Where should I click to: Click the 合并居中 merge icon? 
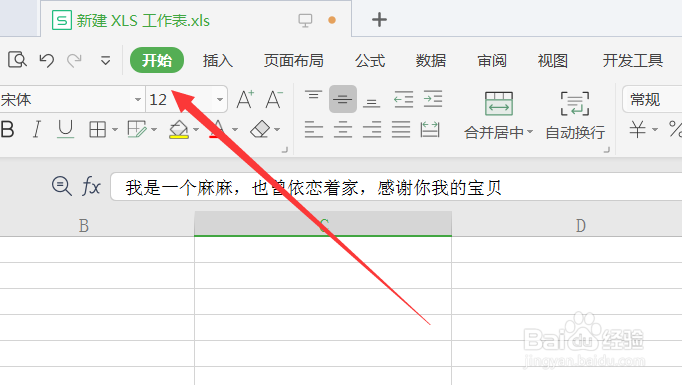(499, 103)
